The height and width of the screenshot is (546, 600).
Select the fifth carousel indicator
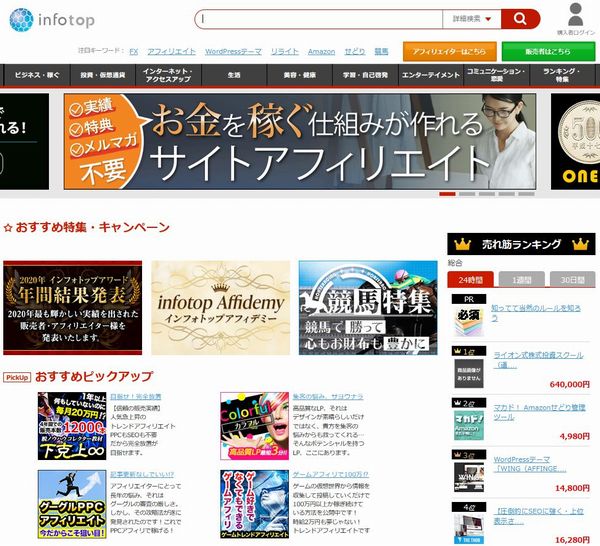tap(527, 194)
